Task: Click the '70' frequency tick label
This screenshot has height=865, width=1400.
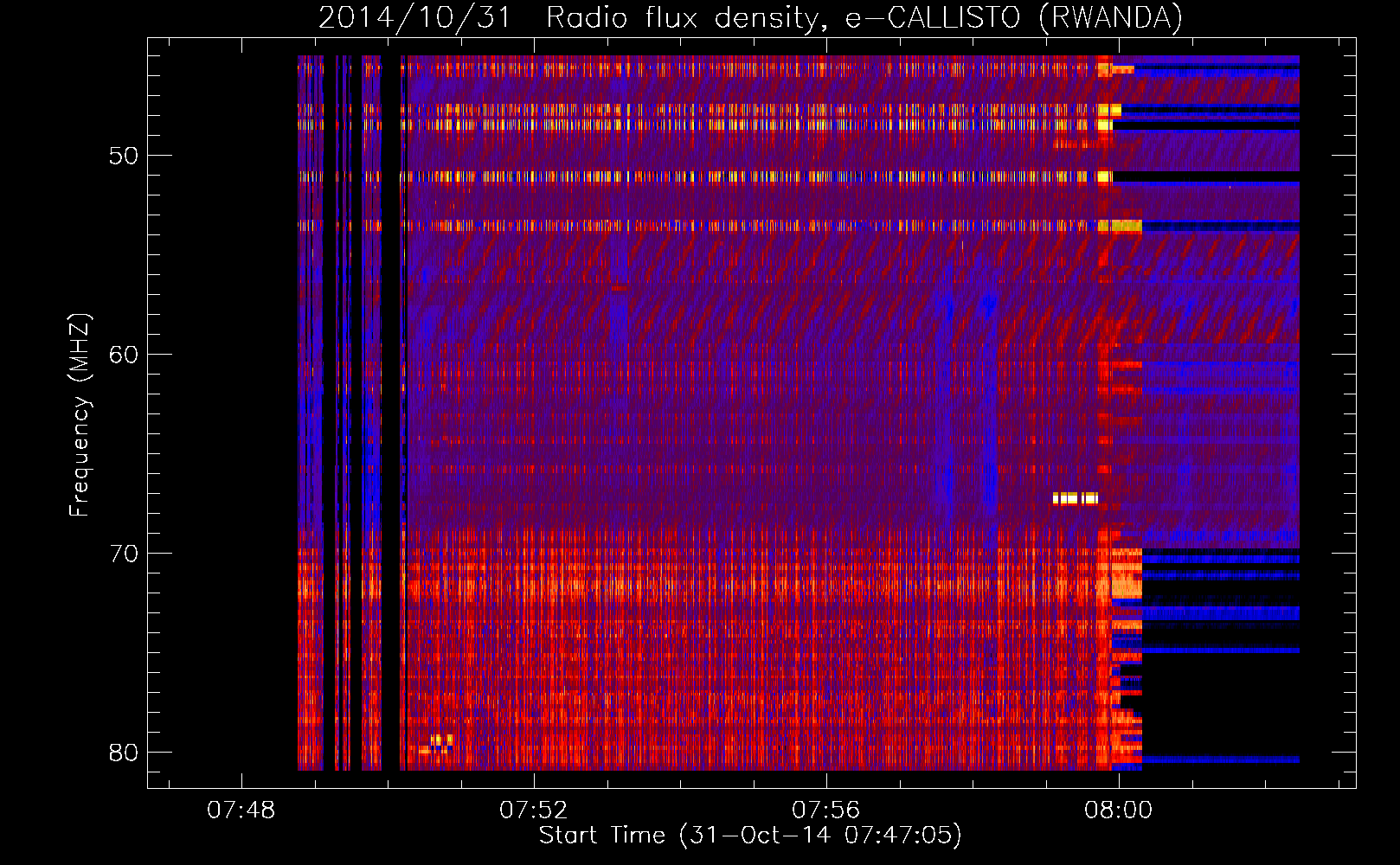Action: tap(124, 554)
